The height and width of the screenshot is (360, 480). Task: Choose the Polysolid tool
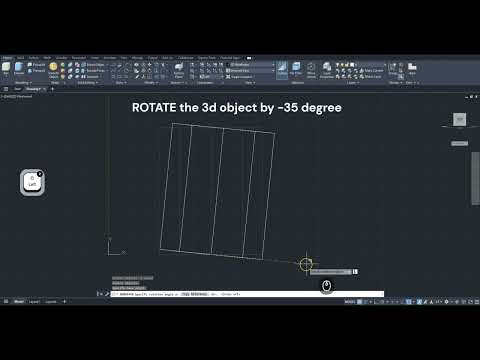point(36,64)
